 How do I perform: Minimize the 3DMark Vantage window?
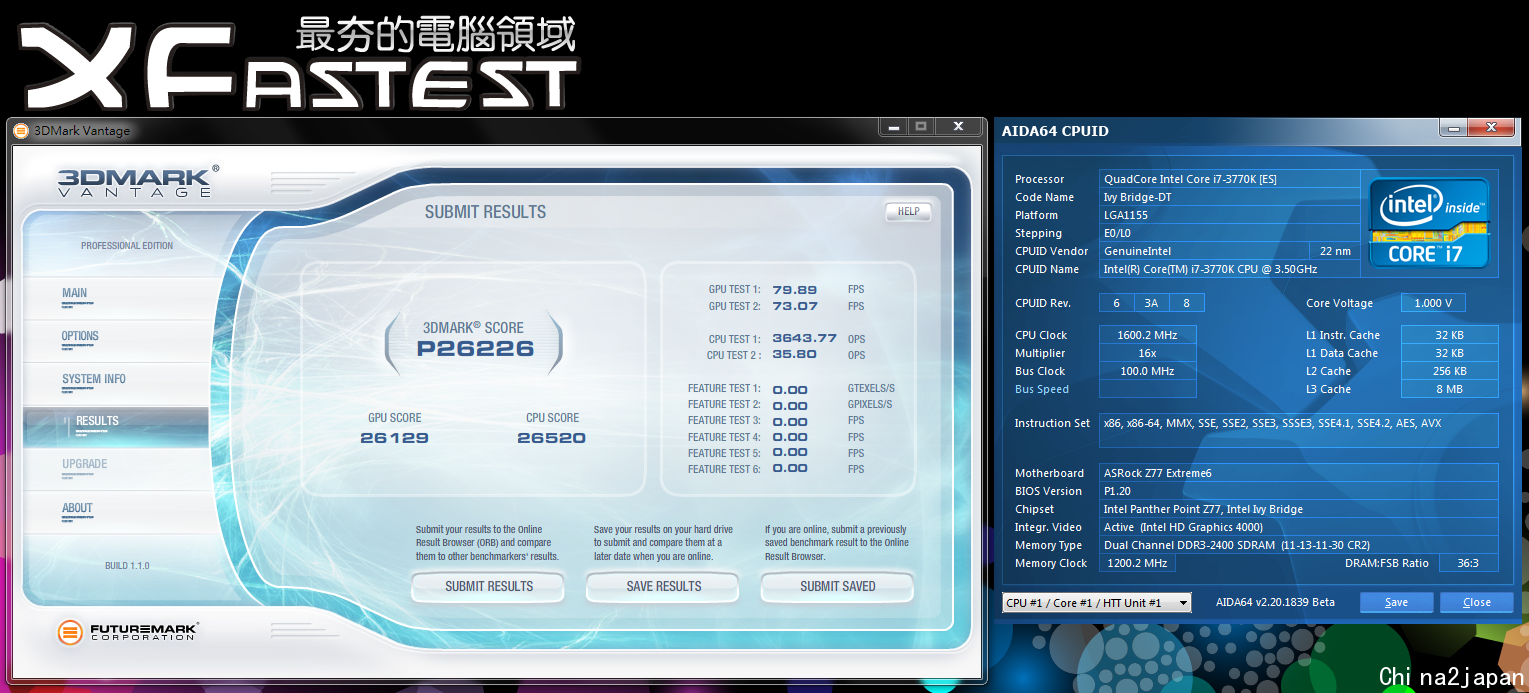pyautogui.click(x=894, y=127)
